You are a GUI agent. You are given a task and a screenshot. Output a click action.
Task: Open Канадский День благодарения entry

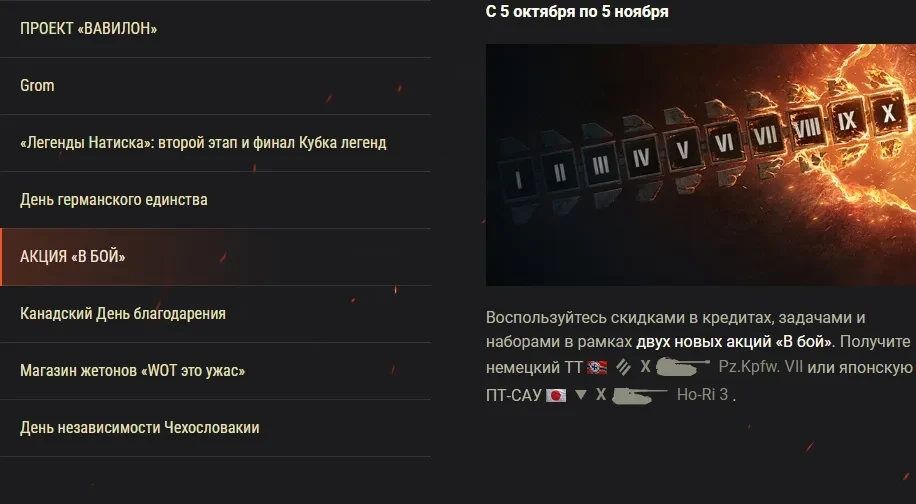tap(215, 314)
